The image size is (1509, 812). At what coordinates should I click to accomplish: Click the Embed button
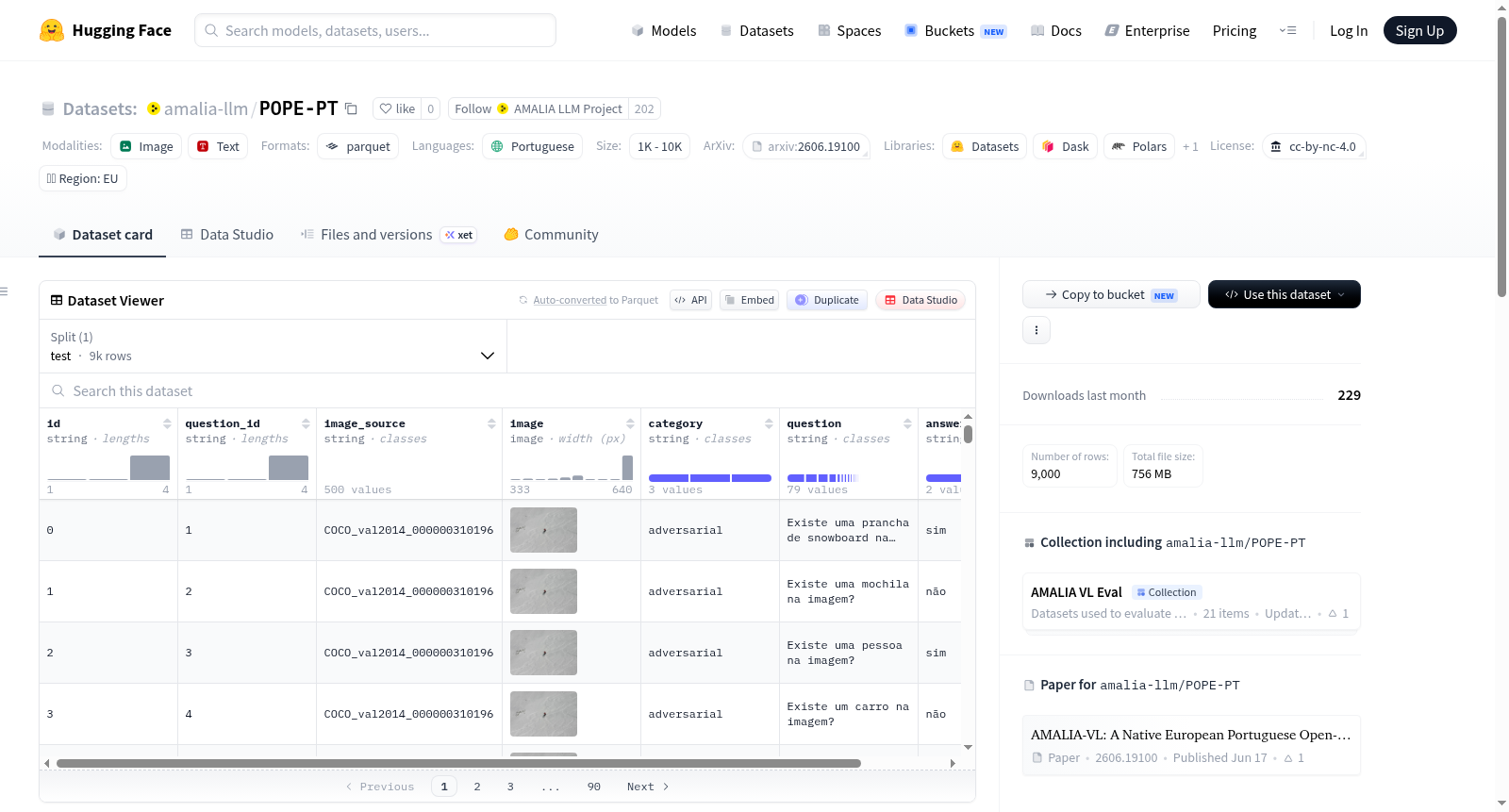(750, 300)
